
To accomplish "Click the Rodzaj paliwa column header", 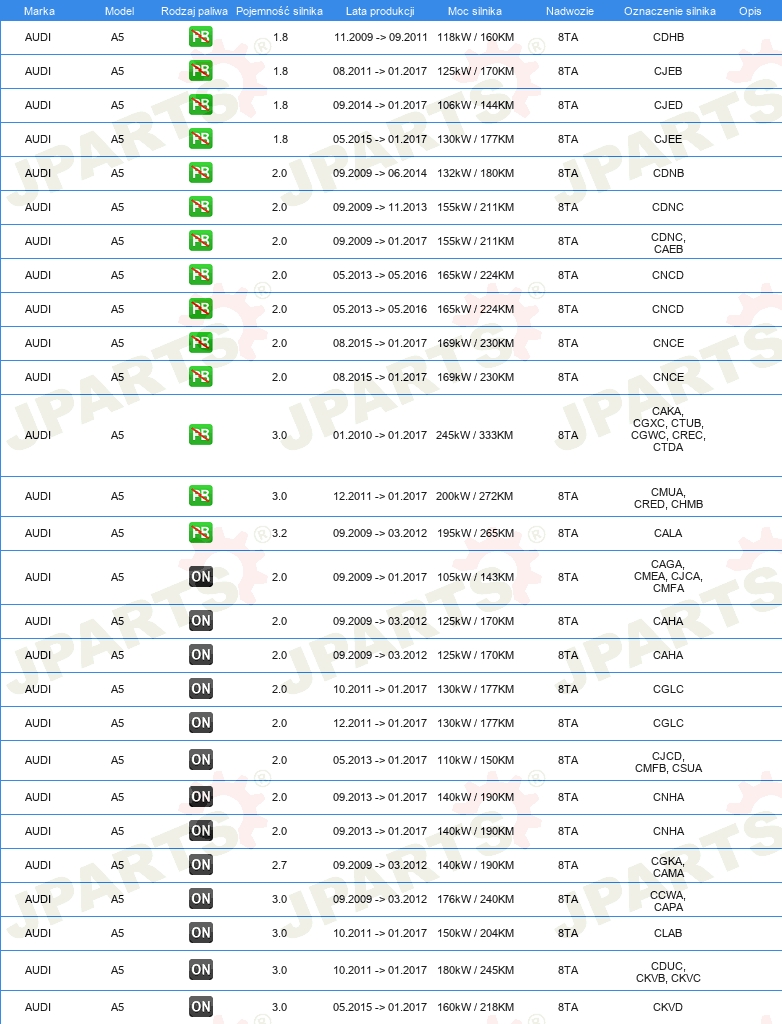I will (194, 11).
